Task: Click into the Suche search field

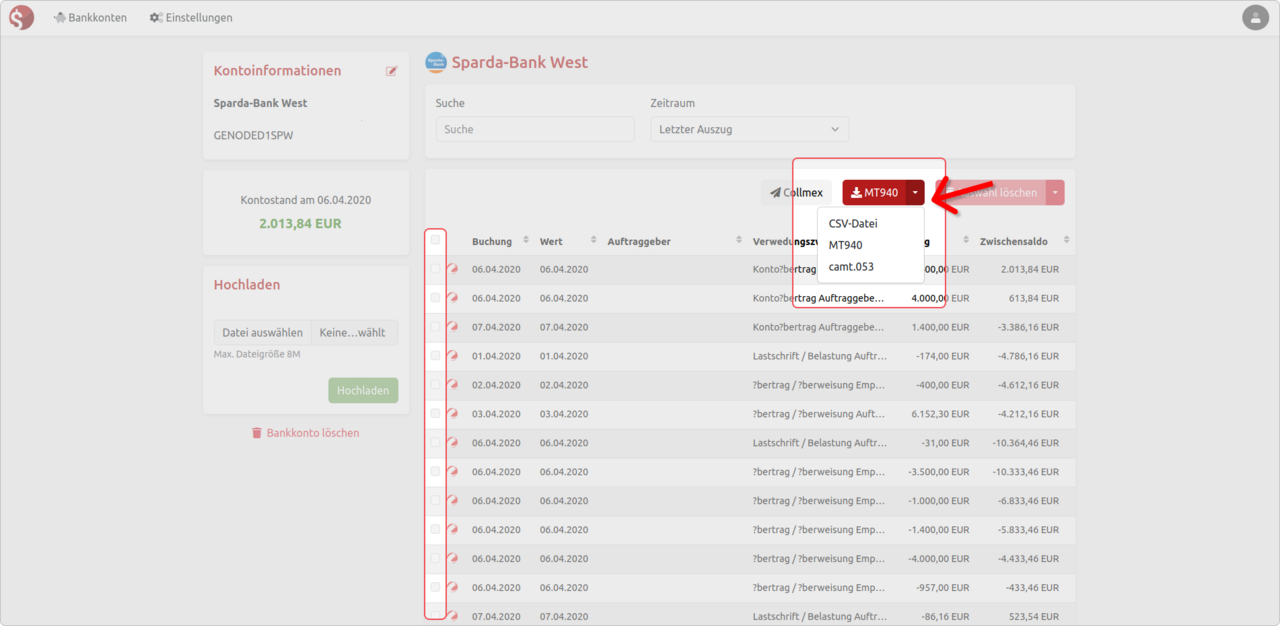Action: coord(535,129)
